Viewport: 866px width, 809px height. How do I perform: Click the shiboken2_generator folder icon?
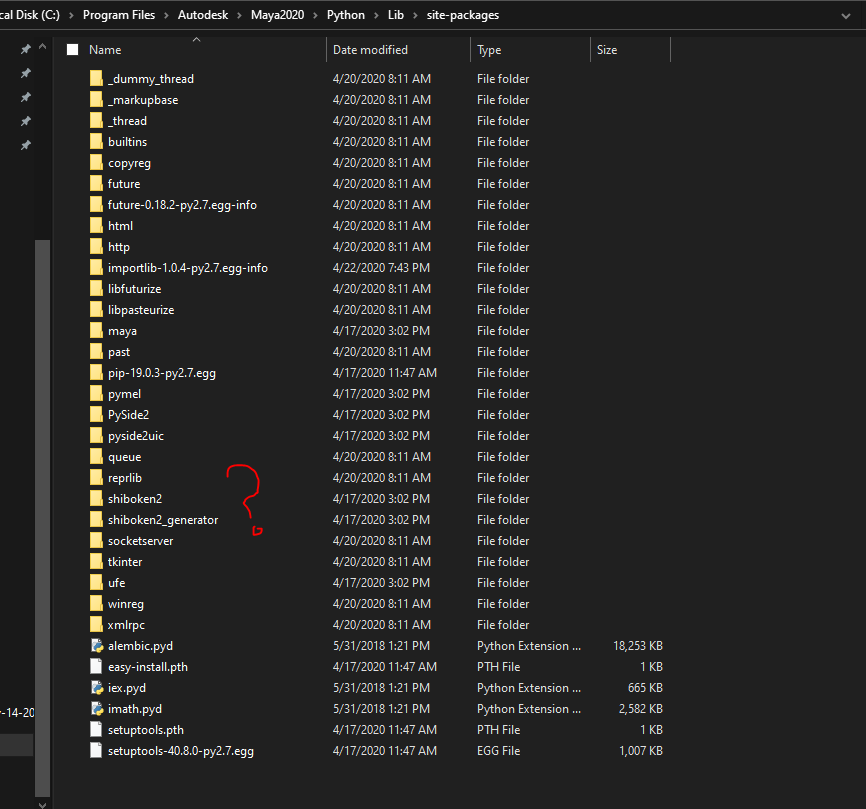[x=96, y=520]
